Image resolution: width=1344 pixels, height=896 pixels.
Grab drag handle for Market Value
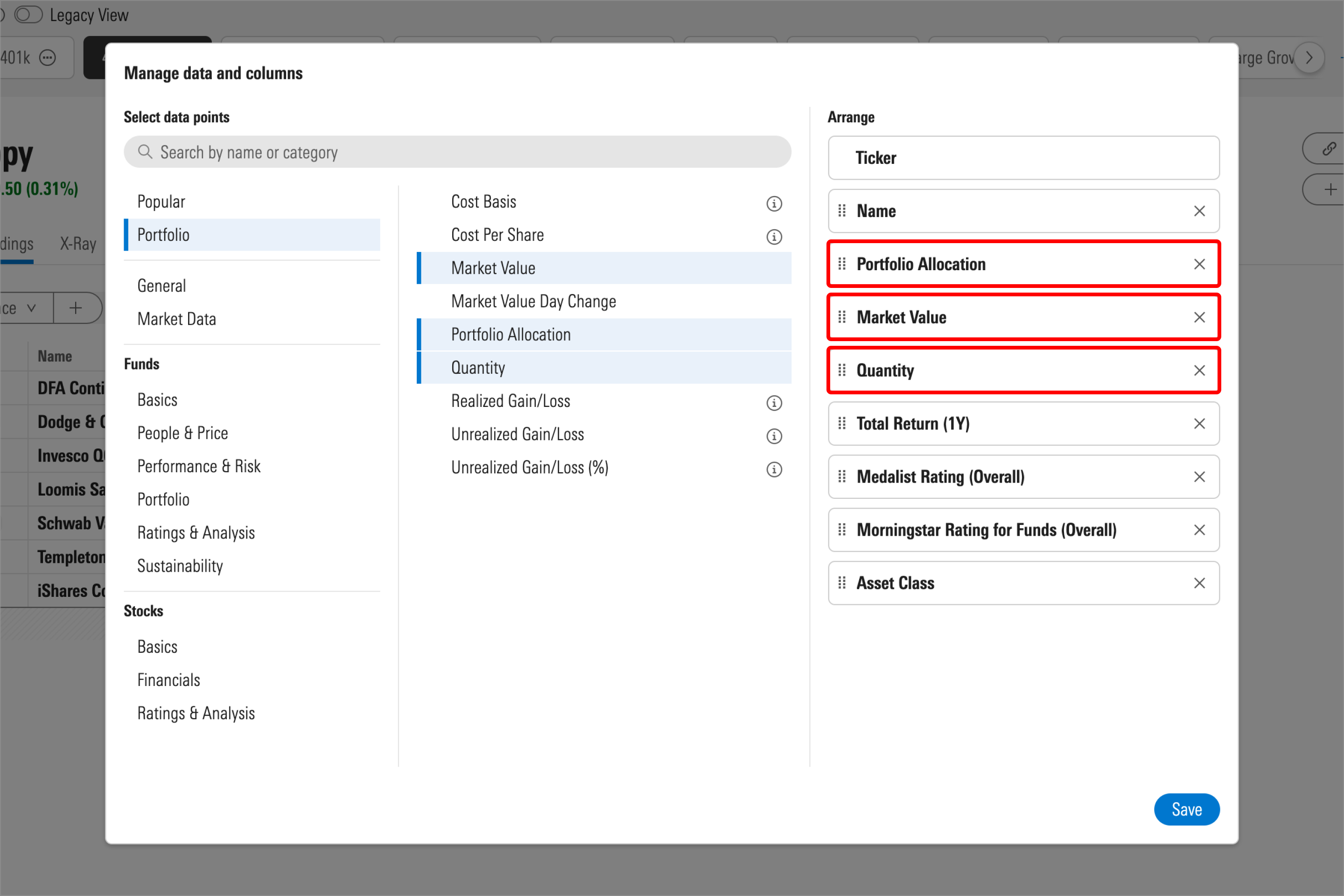[x=842, y=317]
